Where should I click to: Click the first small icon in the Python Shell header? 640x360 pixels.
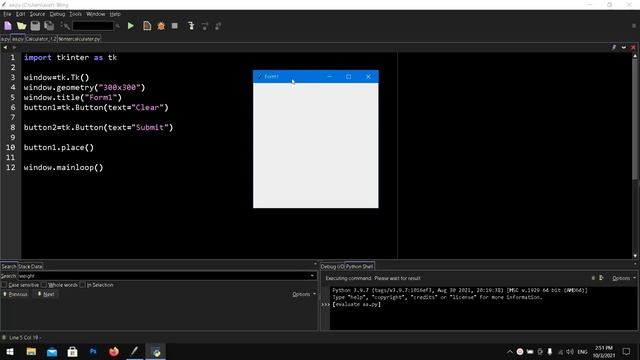[593, 278]
